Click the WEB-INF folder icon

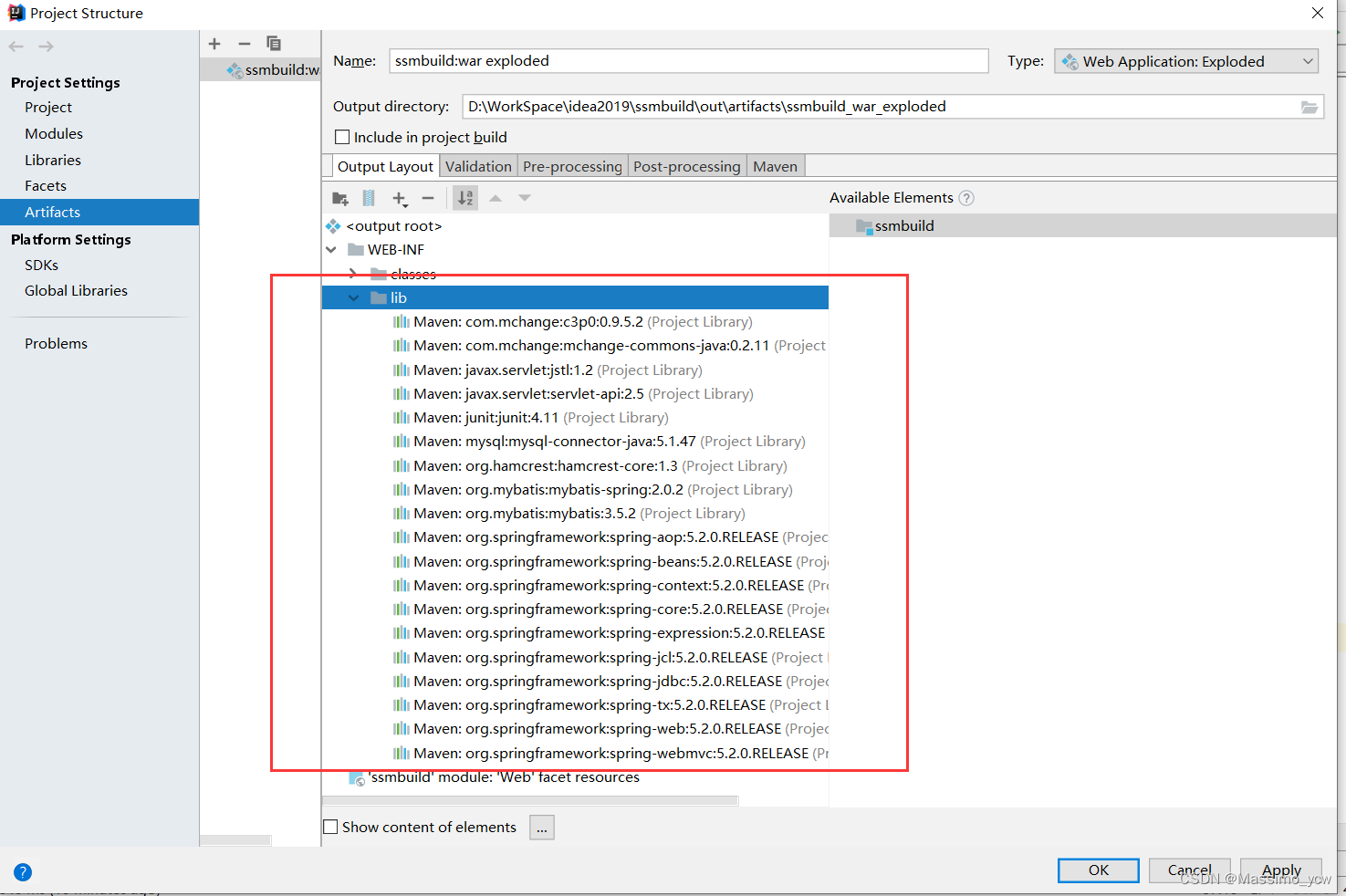click(x=356, y=250)
